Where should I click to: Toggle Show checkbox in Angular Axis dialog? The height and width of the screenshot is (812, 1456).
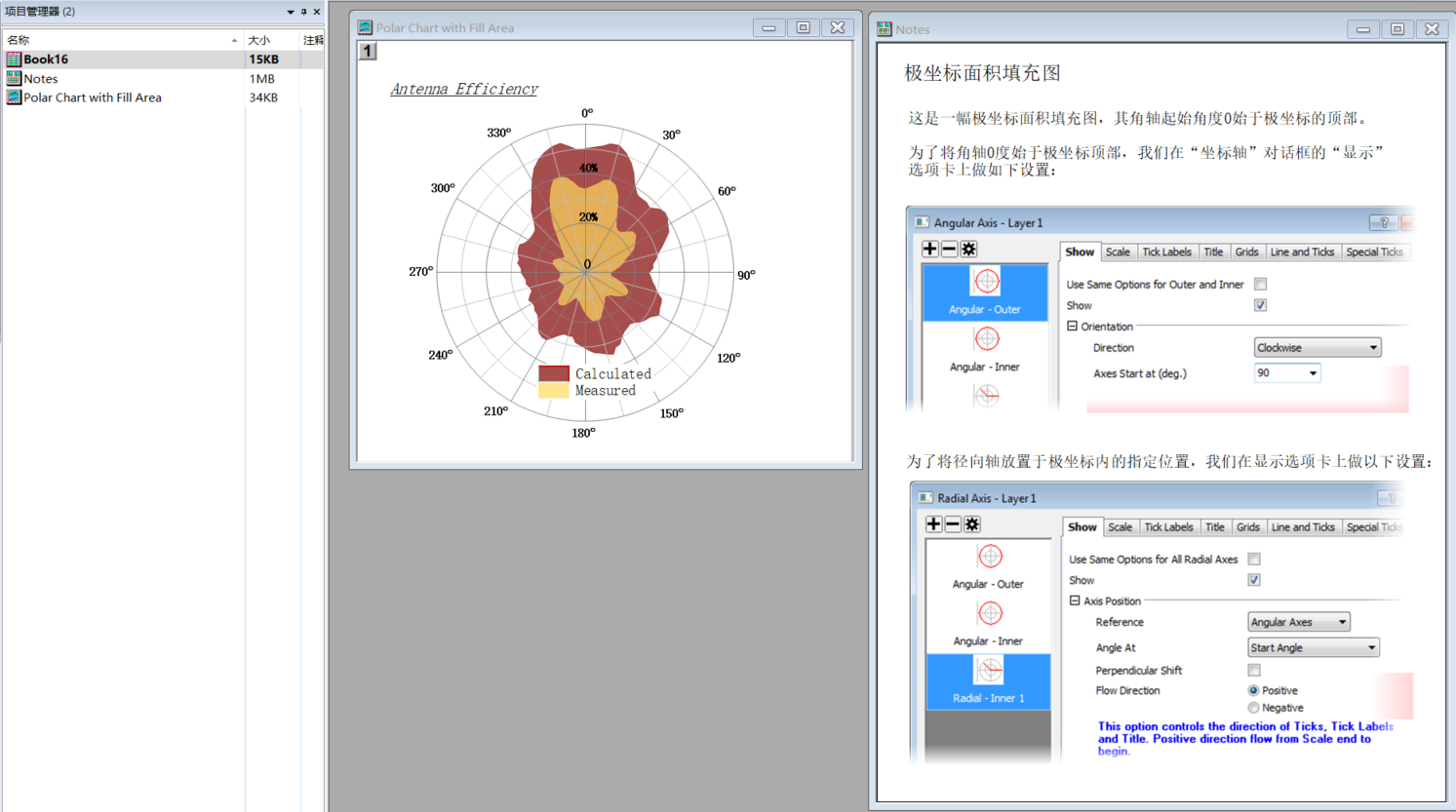point(1260,305)
